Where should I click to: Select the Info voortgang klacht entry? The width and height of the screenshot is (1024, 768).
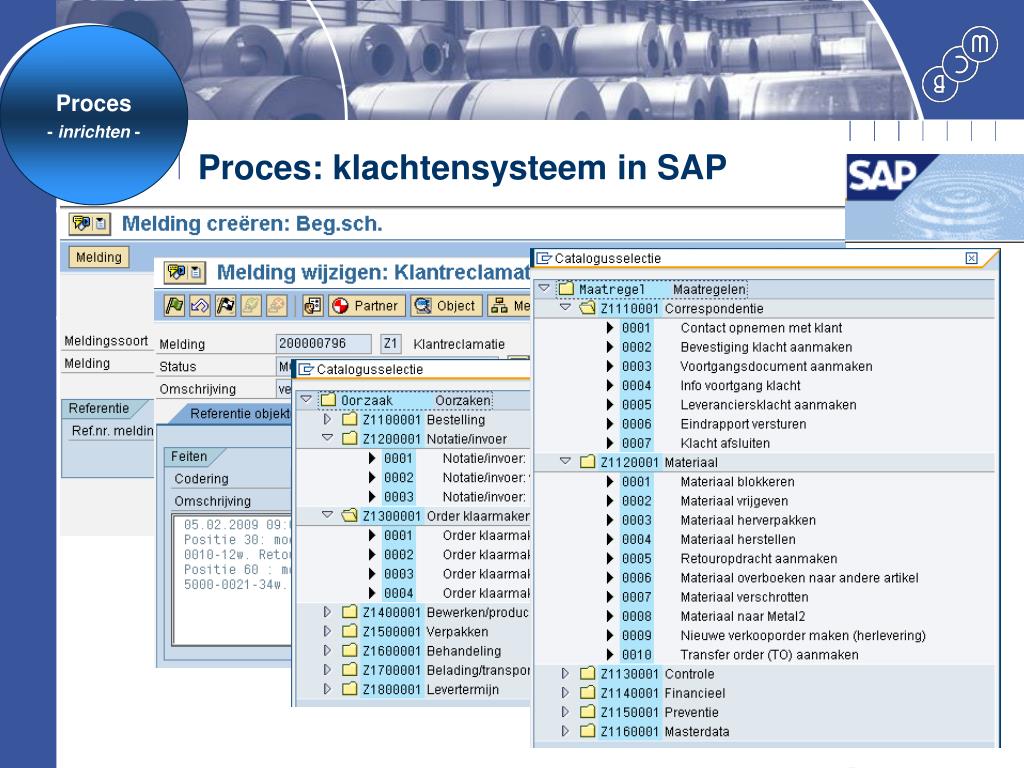740,386
